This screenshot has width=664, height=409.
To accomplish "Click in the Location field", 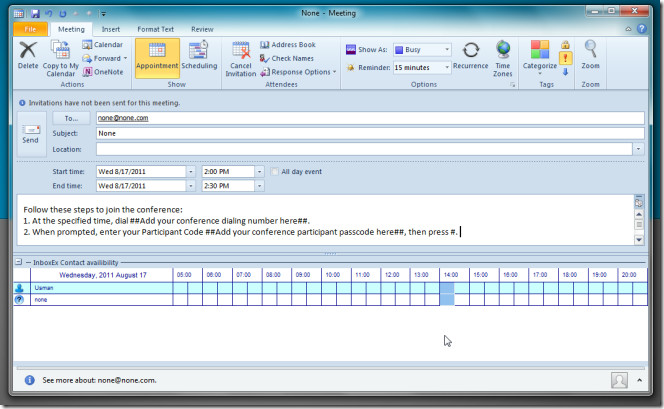I will [x=364, y=149].
